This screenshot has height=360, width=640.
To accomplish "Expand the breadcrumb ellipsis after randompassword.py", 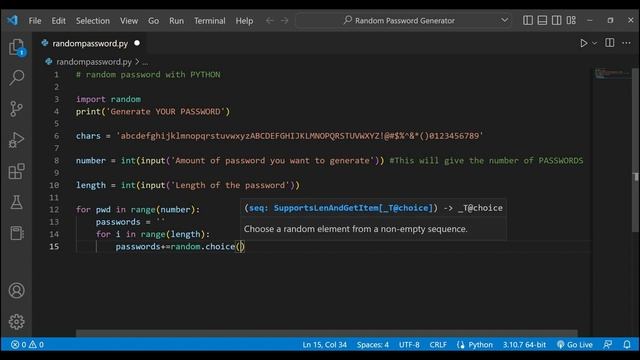I will pos(145,62).
